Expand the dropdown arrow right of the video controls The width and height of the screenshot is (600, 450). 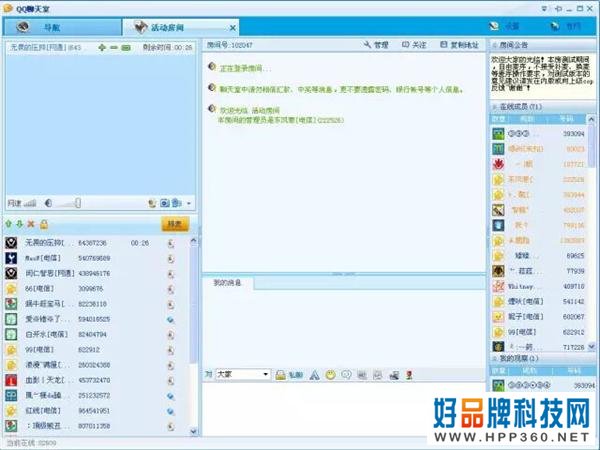click(x=189, y=204)
